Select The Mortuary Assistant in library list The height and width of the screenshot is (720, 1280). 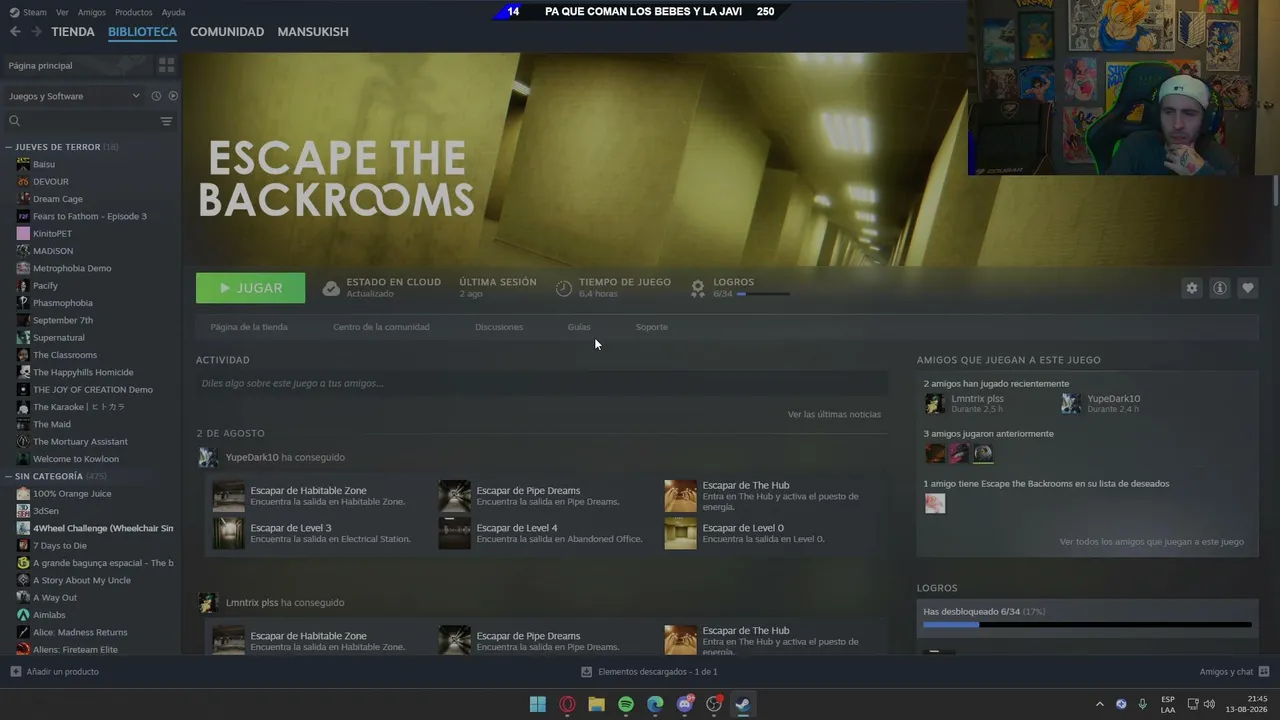(80, 442)
